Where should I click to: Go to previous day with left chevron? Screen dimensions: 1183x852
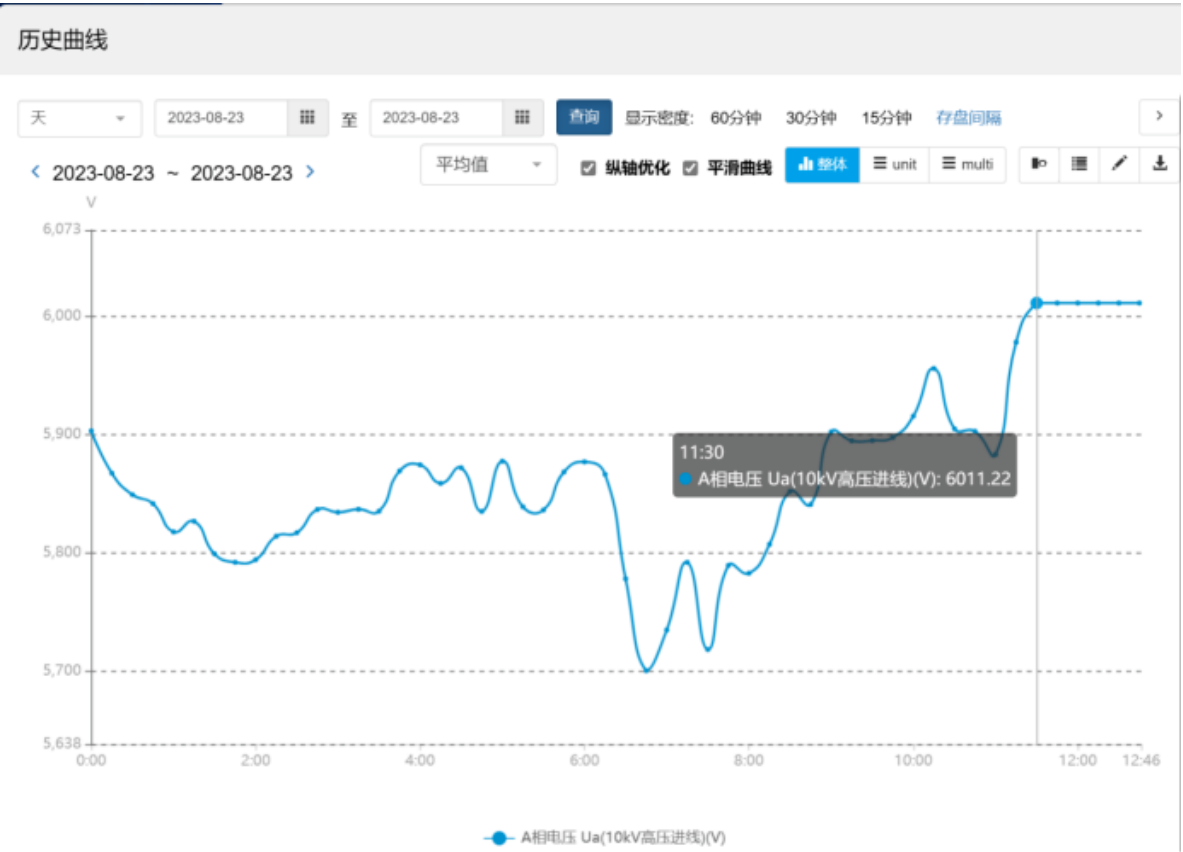point(36,172)
